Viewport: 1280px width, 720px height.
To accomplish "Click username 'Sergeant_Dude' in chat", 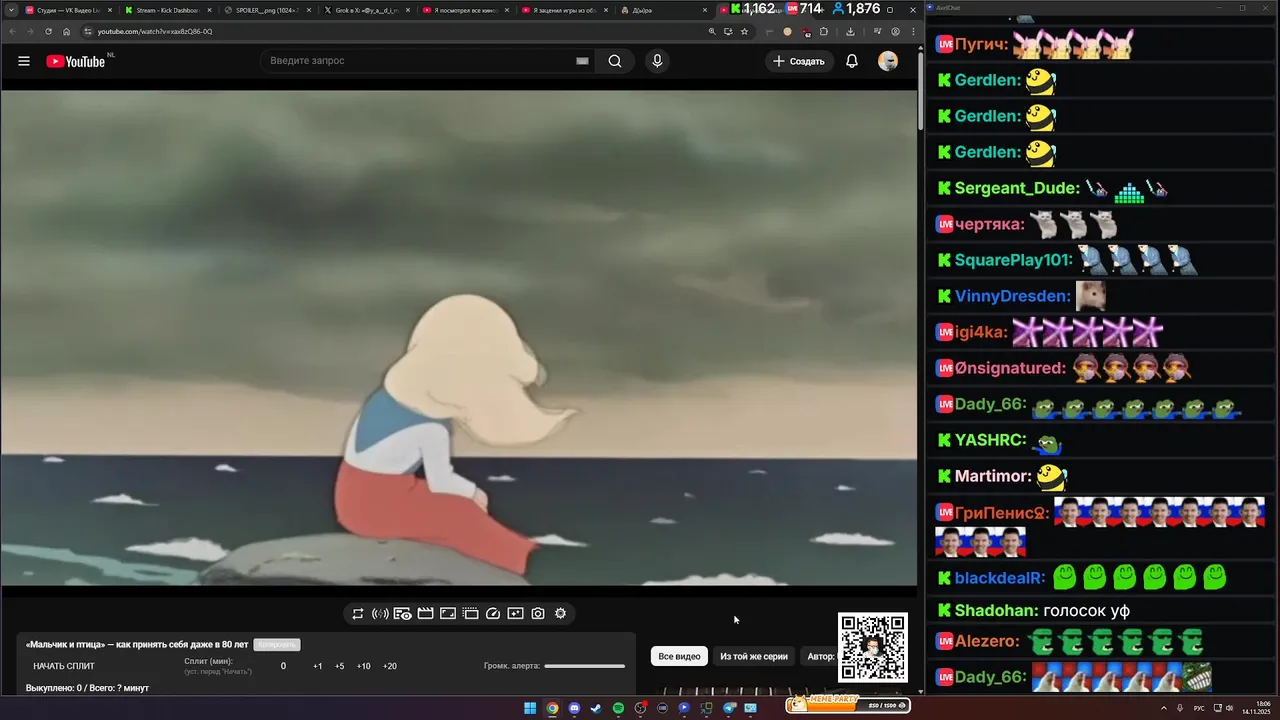I will (1017, 188).
